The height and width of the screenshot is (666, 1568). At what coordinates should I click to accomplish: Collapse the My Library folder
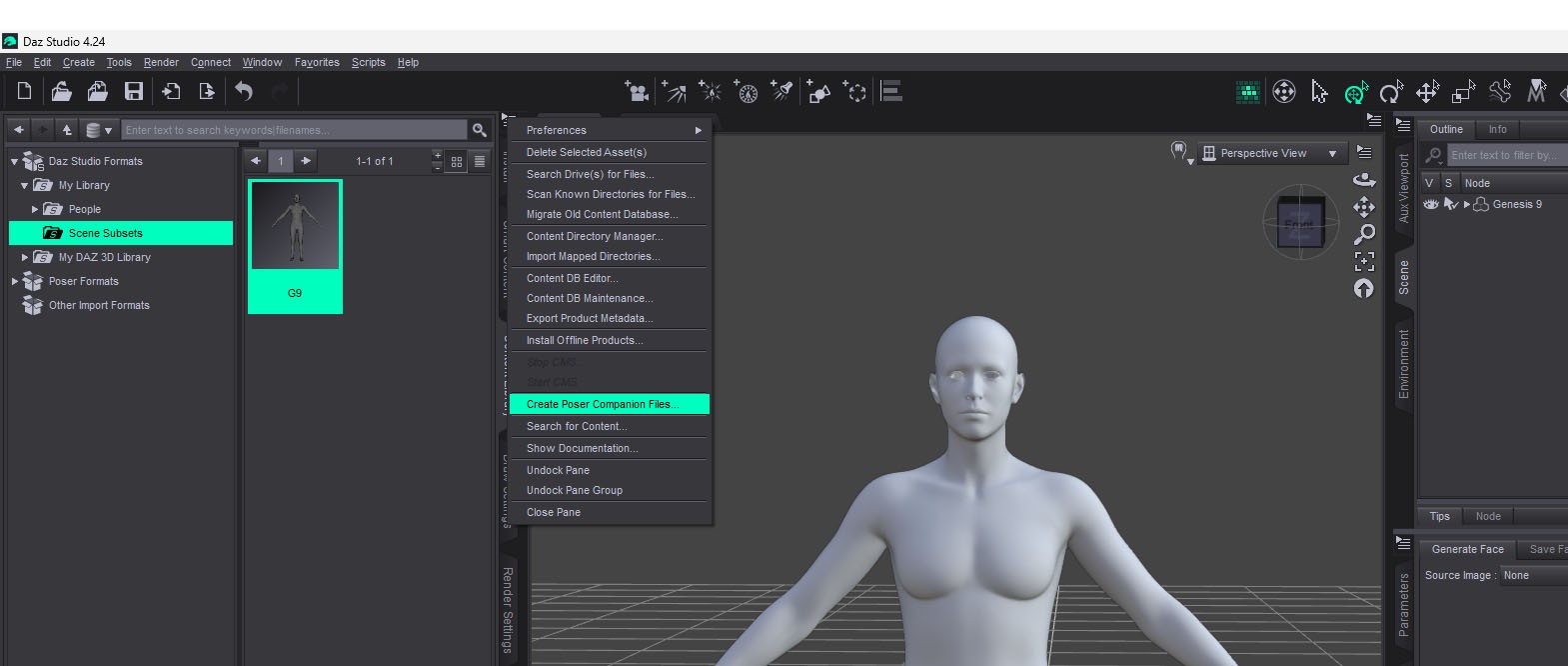point(24,185)
